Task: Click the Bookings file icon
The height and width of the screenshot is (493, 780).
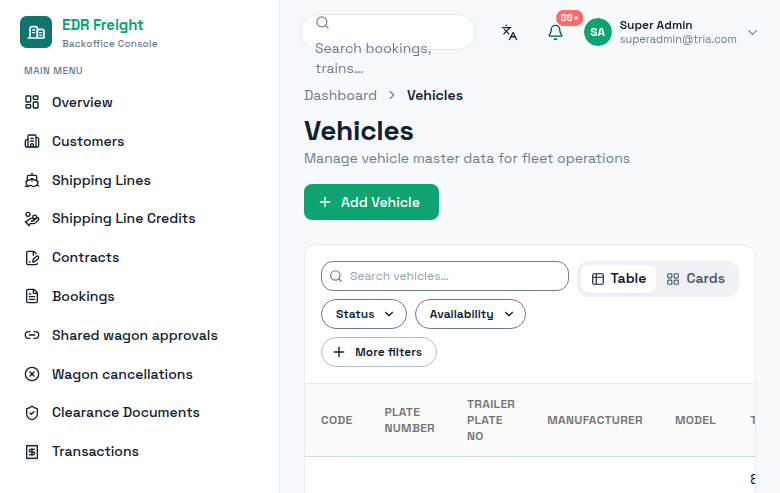Action: coord(32,296)
